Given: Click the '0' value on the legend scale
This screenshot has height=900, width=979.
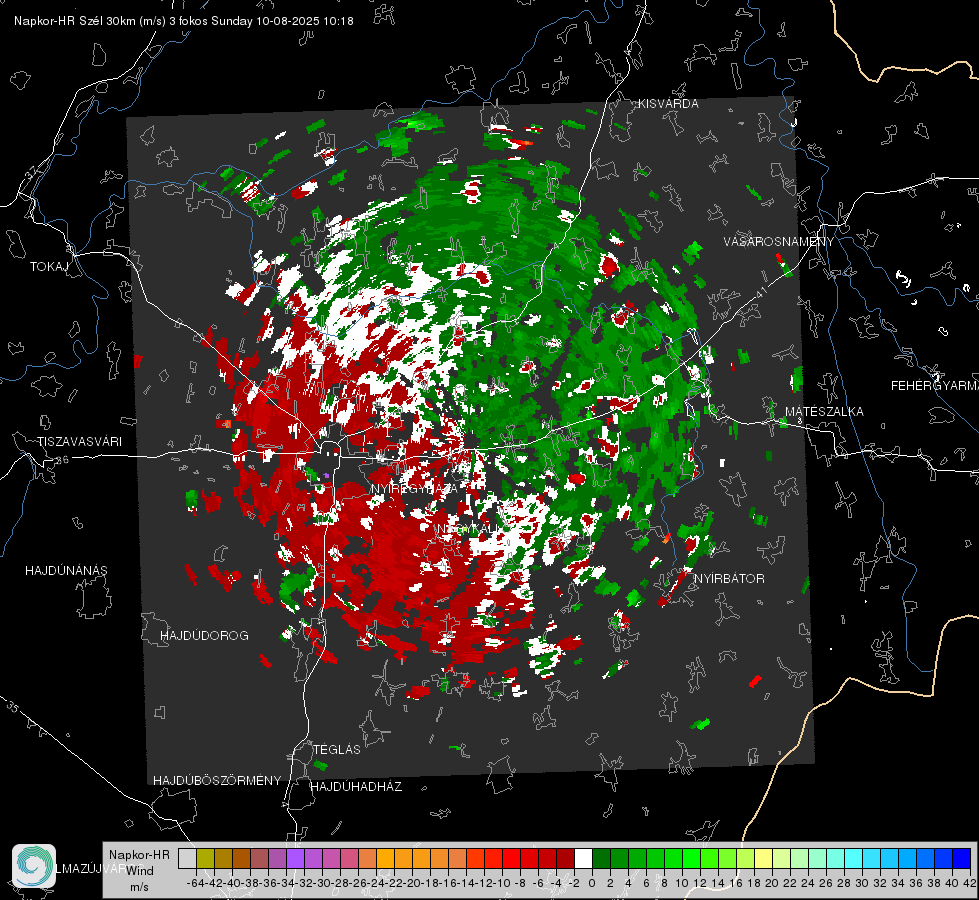Looking at the screenshot, I should [x=592, y=883].
